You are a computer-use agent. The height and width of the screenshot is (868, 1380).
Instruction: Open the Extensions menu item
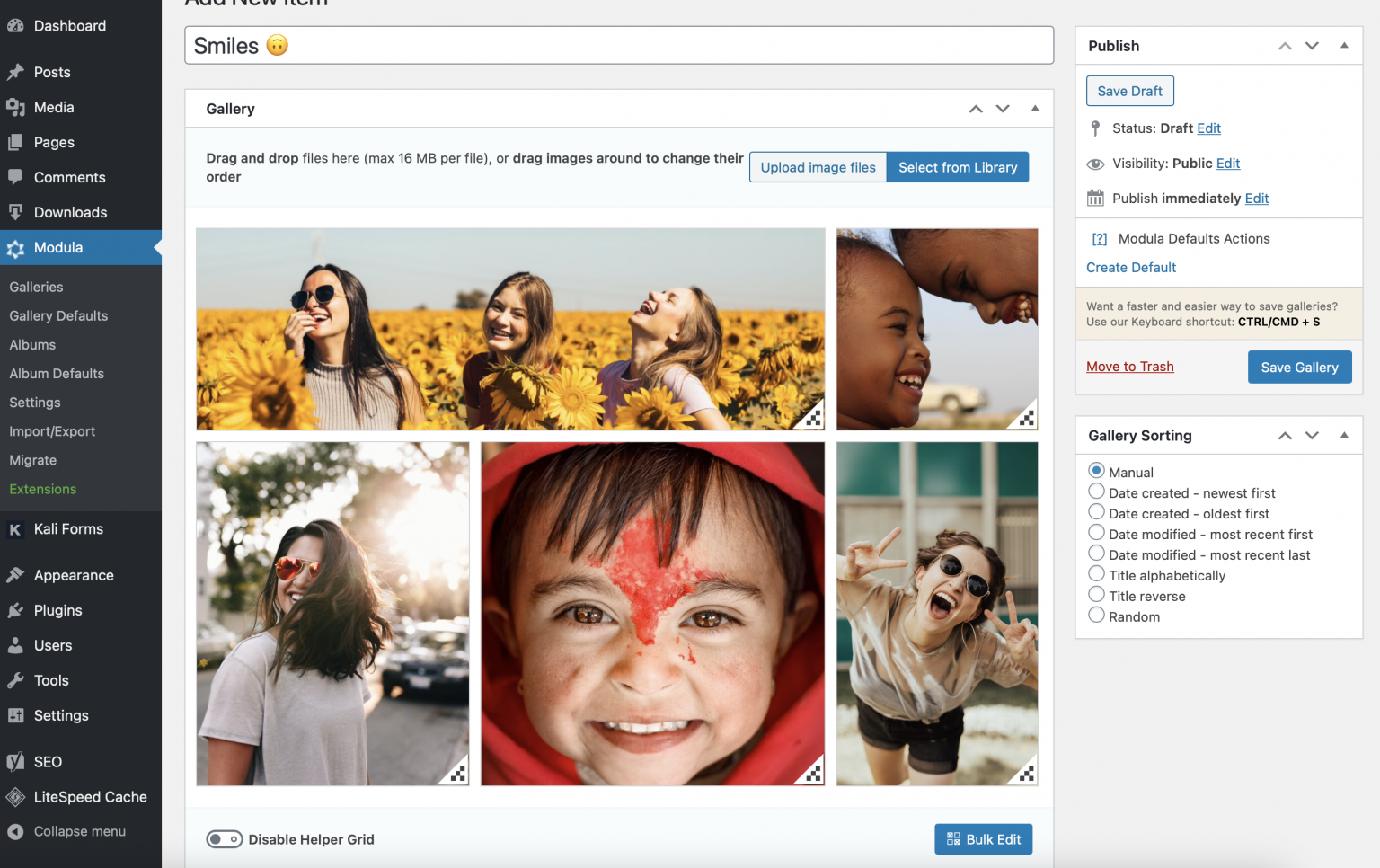42,489
